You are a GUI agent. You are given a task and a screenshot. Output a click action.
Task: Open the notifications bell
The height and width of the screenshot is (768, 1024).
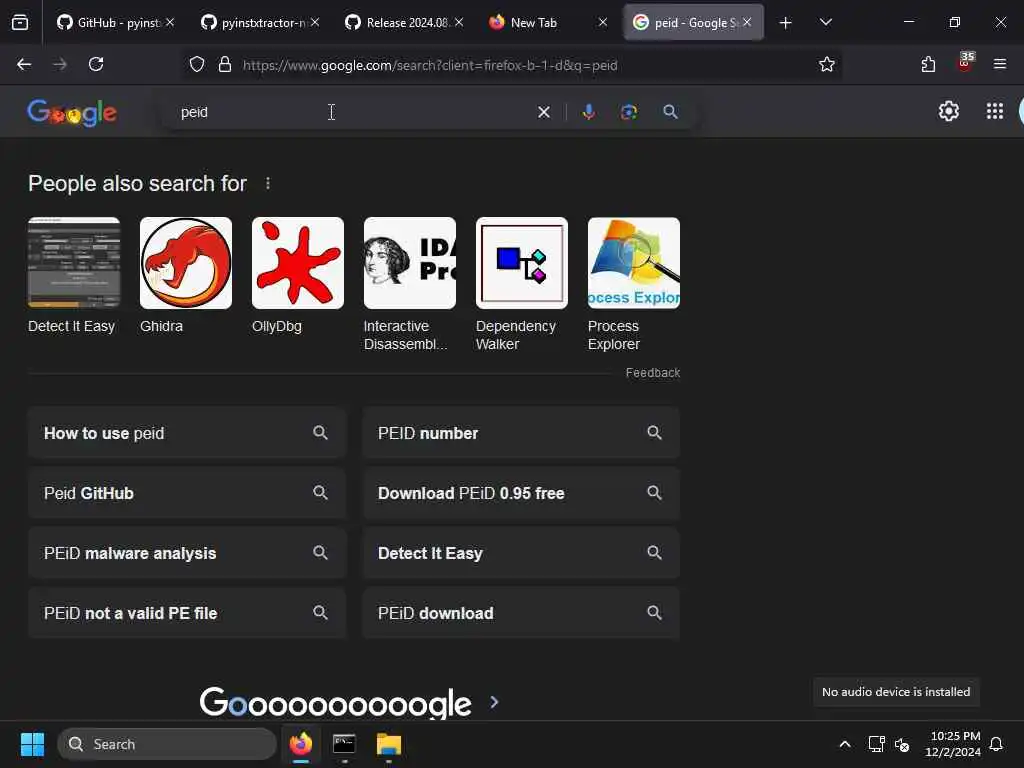click(996, 744)
